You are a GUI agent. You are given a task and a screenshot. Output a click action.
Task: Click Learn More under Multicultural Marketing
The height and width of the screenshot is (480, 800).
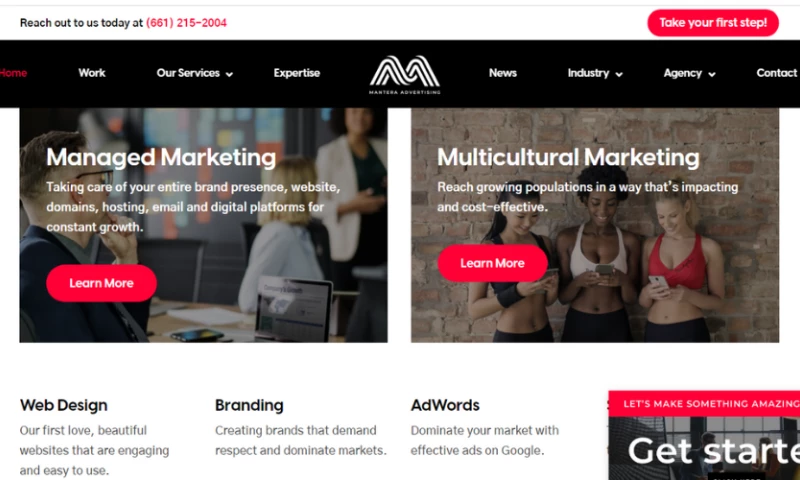(492, 263)
